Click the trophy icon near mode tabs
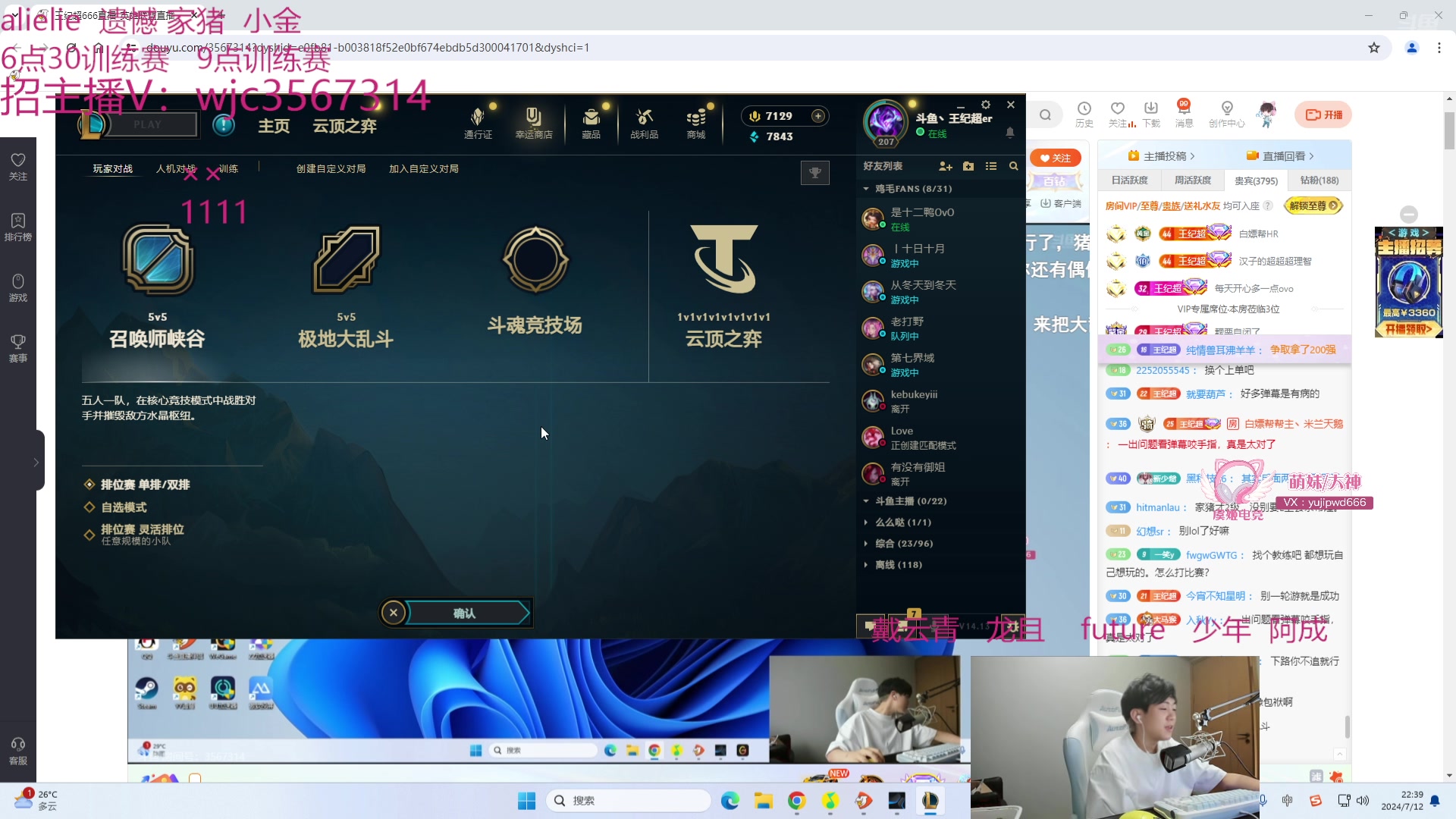The height and width of the screenshot is (819, 1456). coord(815,173)
